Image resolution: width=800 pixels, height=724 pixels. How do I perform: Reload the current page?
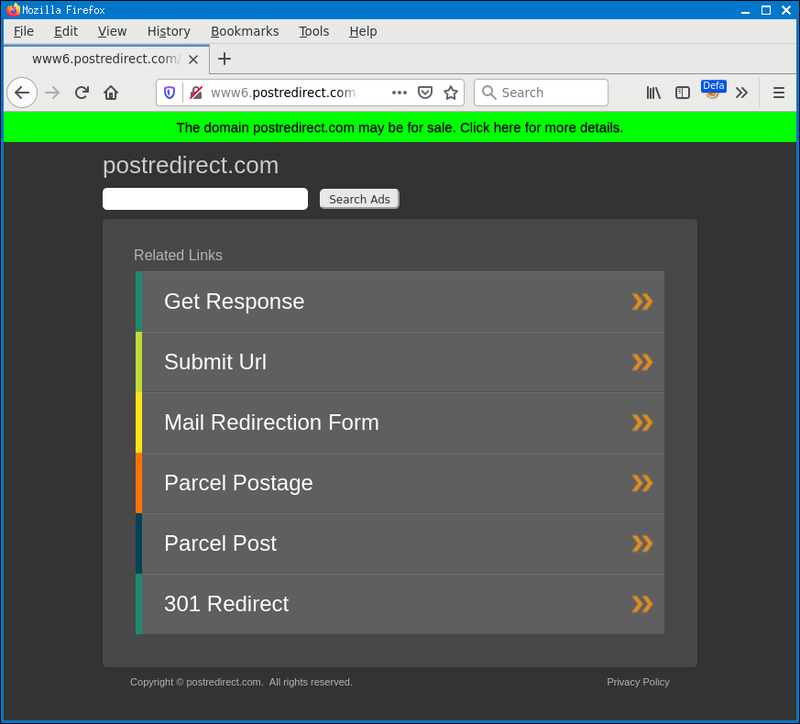click(x=82, y=93)
